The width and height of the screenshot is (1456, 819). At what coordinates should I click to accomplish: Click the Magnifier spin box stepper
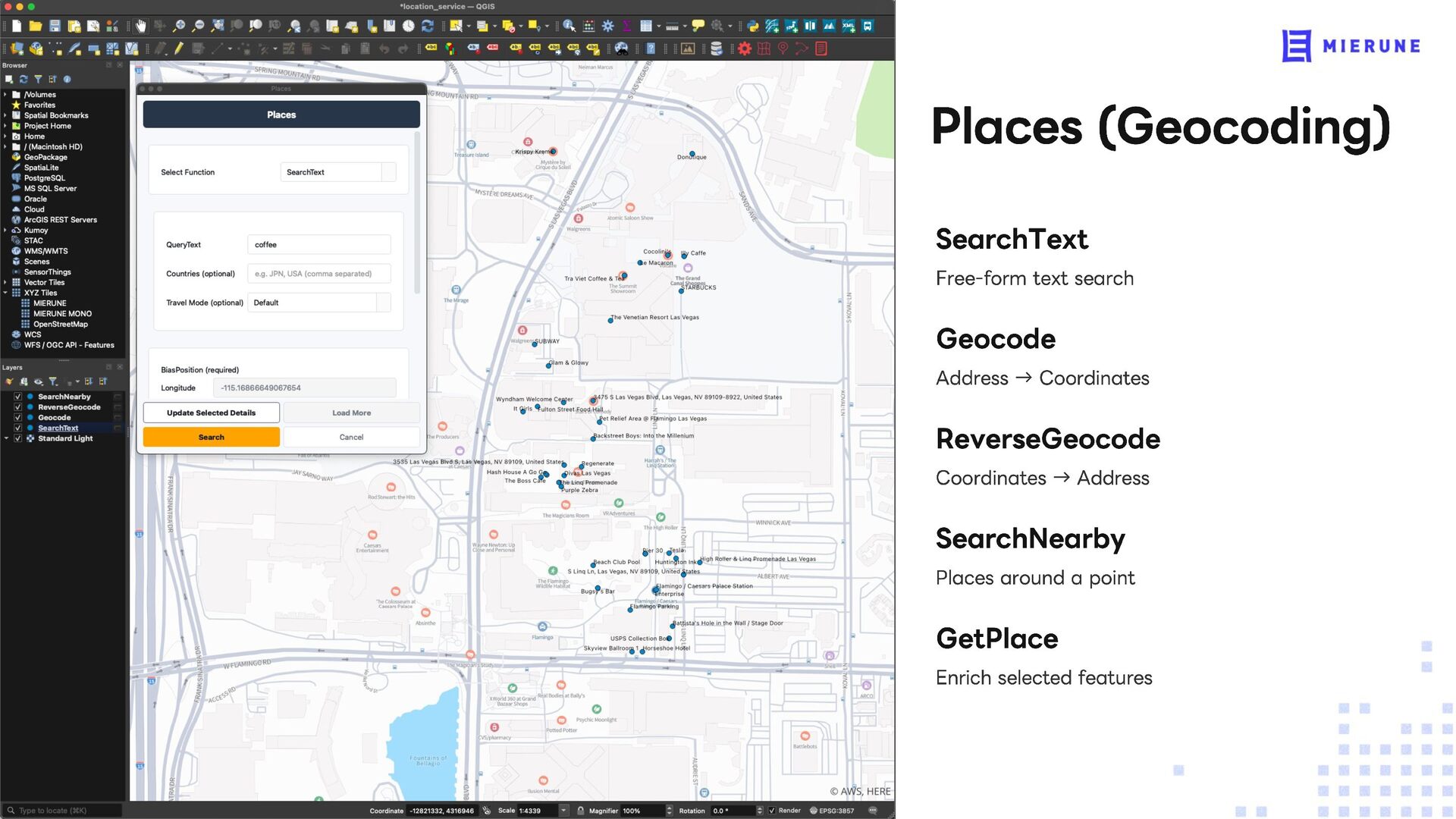(669, 811)
